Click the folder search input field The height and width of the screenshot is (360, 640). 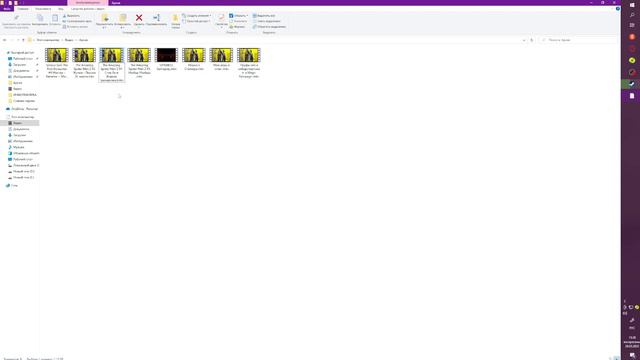[x=578, y=40]
